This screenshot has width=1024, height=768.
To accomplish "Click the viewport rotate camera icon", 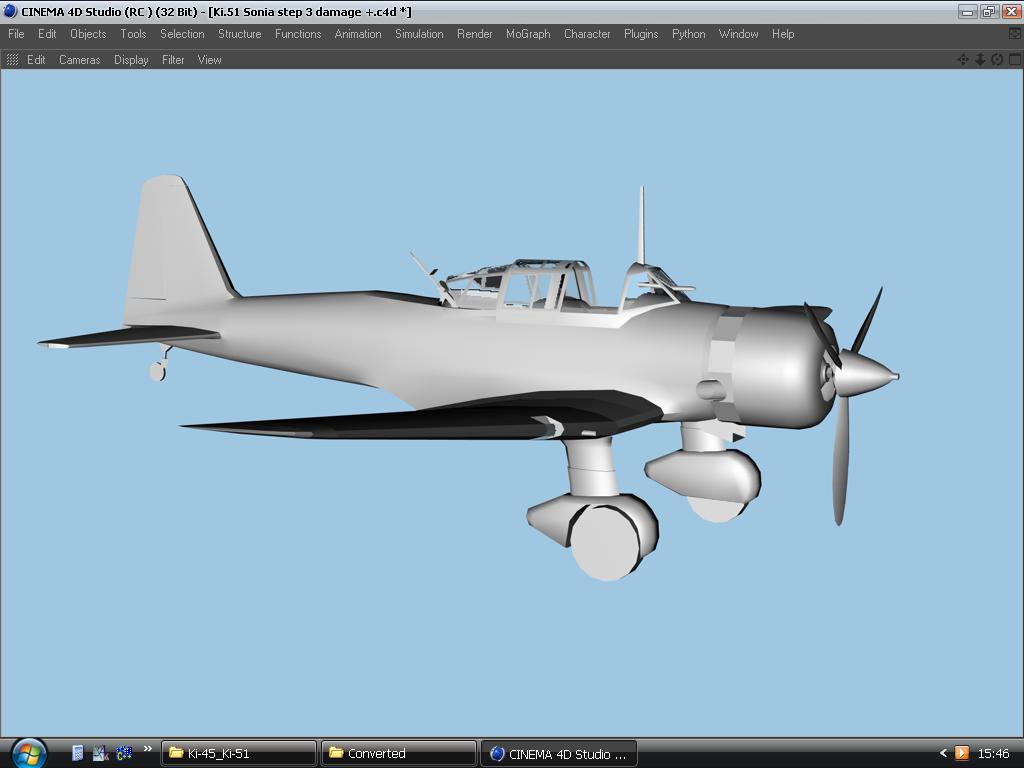I will coord(997,60).
